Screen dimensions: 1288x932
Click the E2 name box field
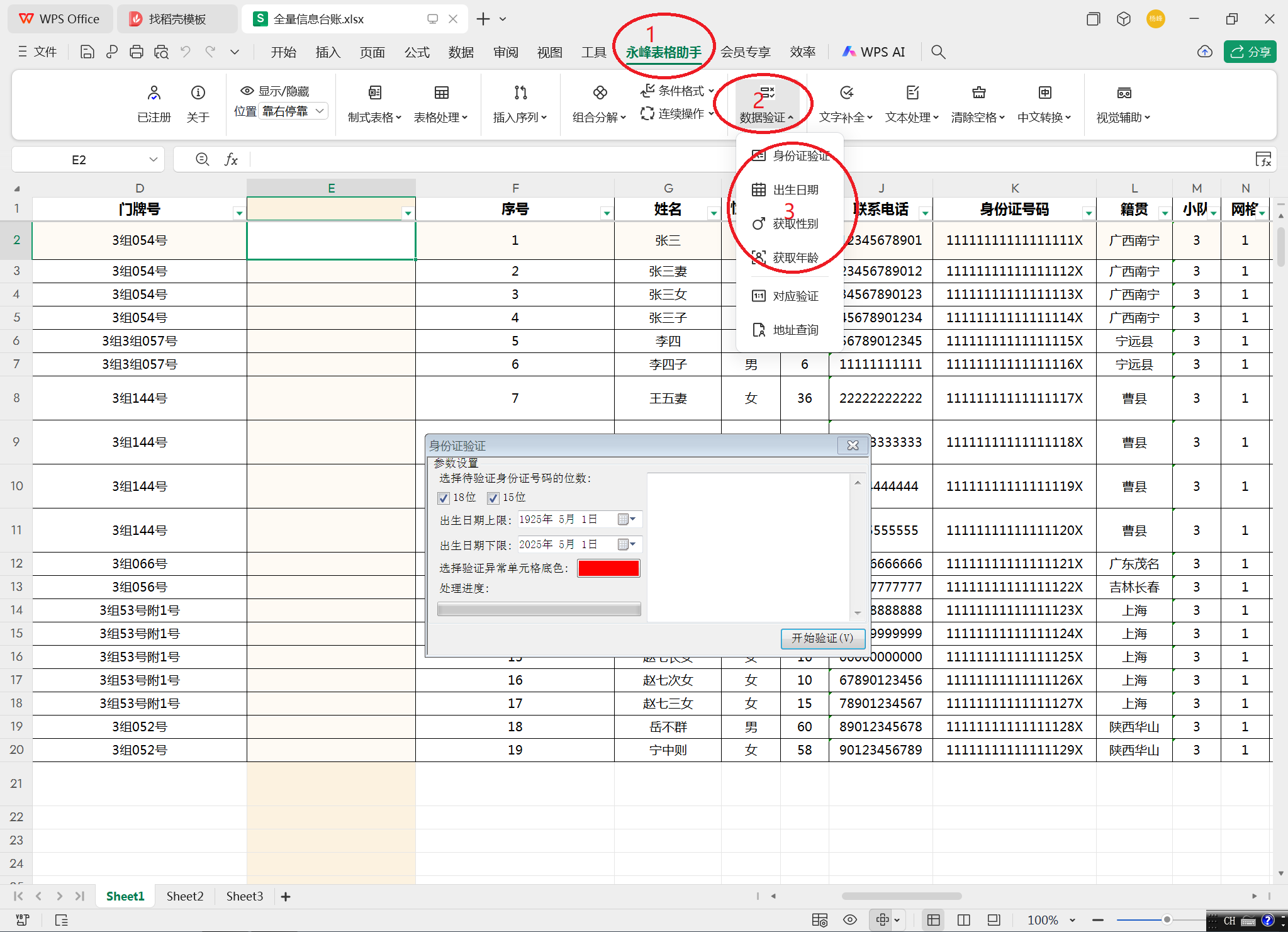coord(80,160)
